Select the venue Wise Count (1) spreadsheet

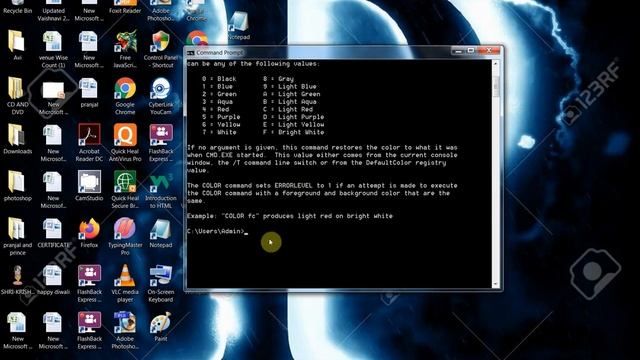coord(53,50)
